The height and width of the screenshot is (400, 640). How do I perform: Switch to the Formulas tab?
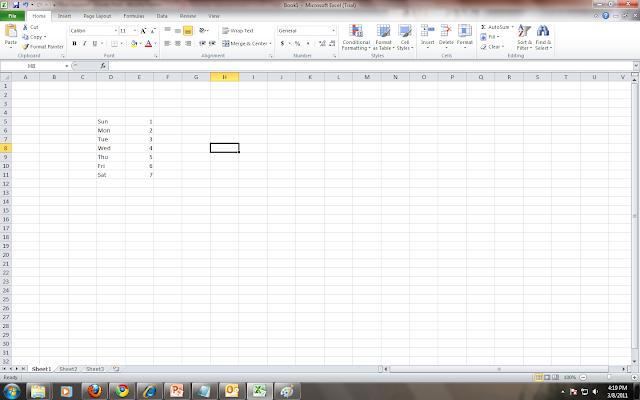134,16
